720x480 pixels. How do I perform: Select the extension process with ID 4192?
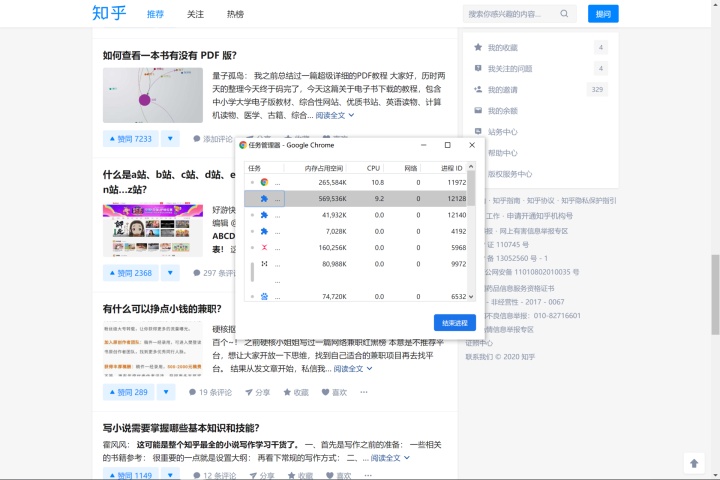click(x=356, y=231)
